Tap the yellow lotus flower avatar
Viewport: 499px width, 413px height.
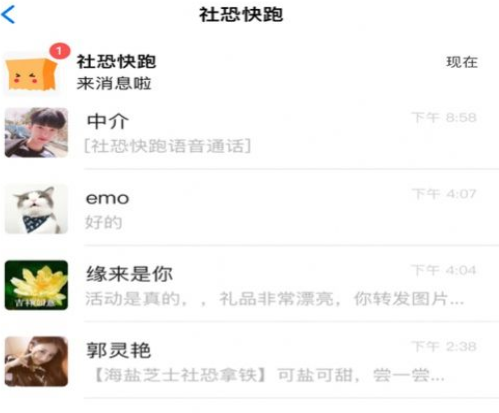(x=36, y=285)
